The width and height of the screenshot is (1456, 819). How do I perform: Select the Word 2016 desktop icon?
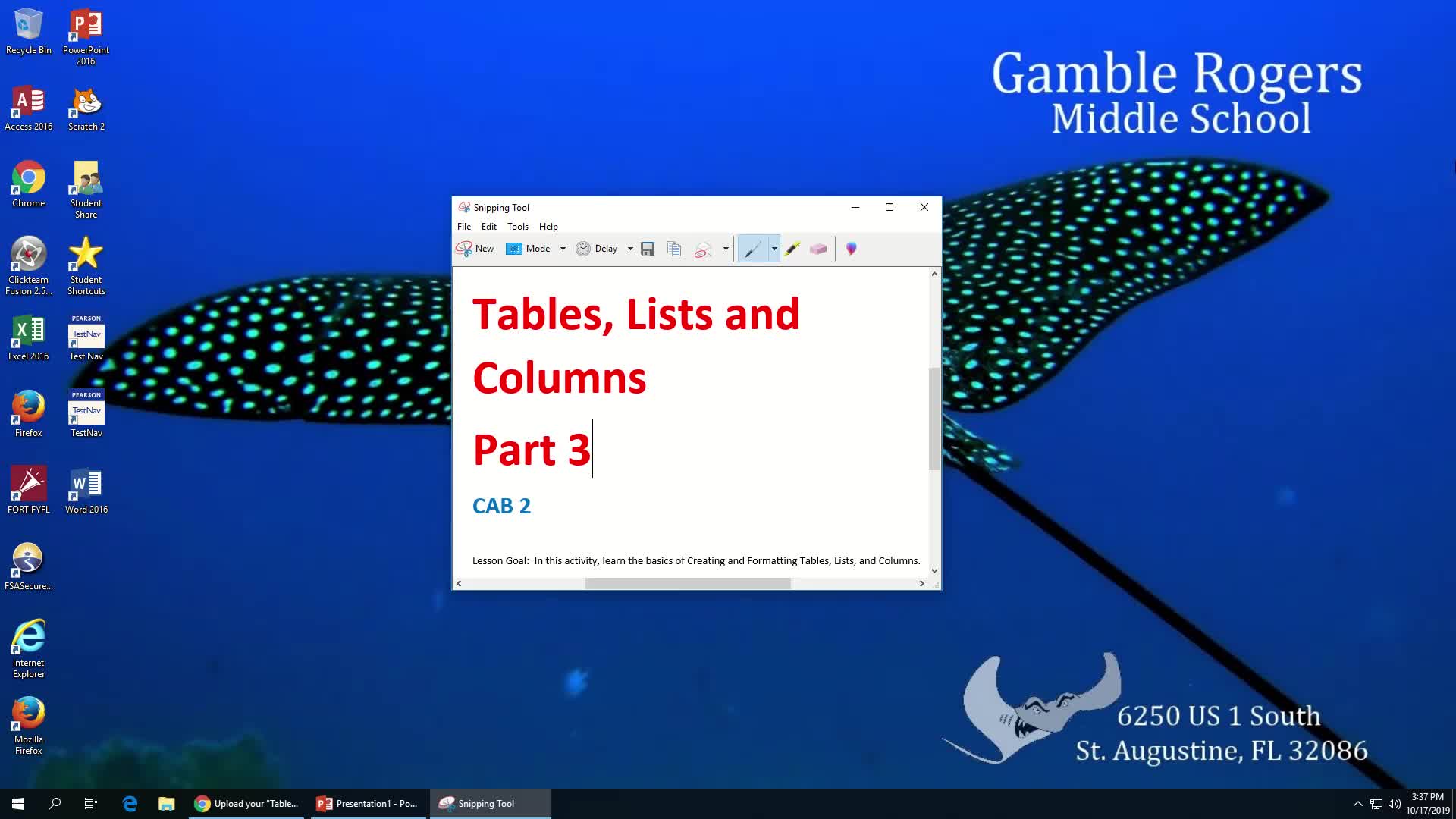point(86,491)
